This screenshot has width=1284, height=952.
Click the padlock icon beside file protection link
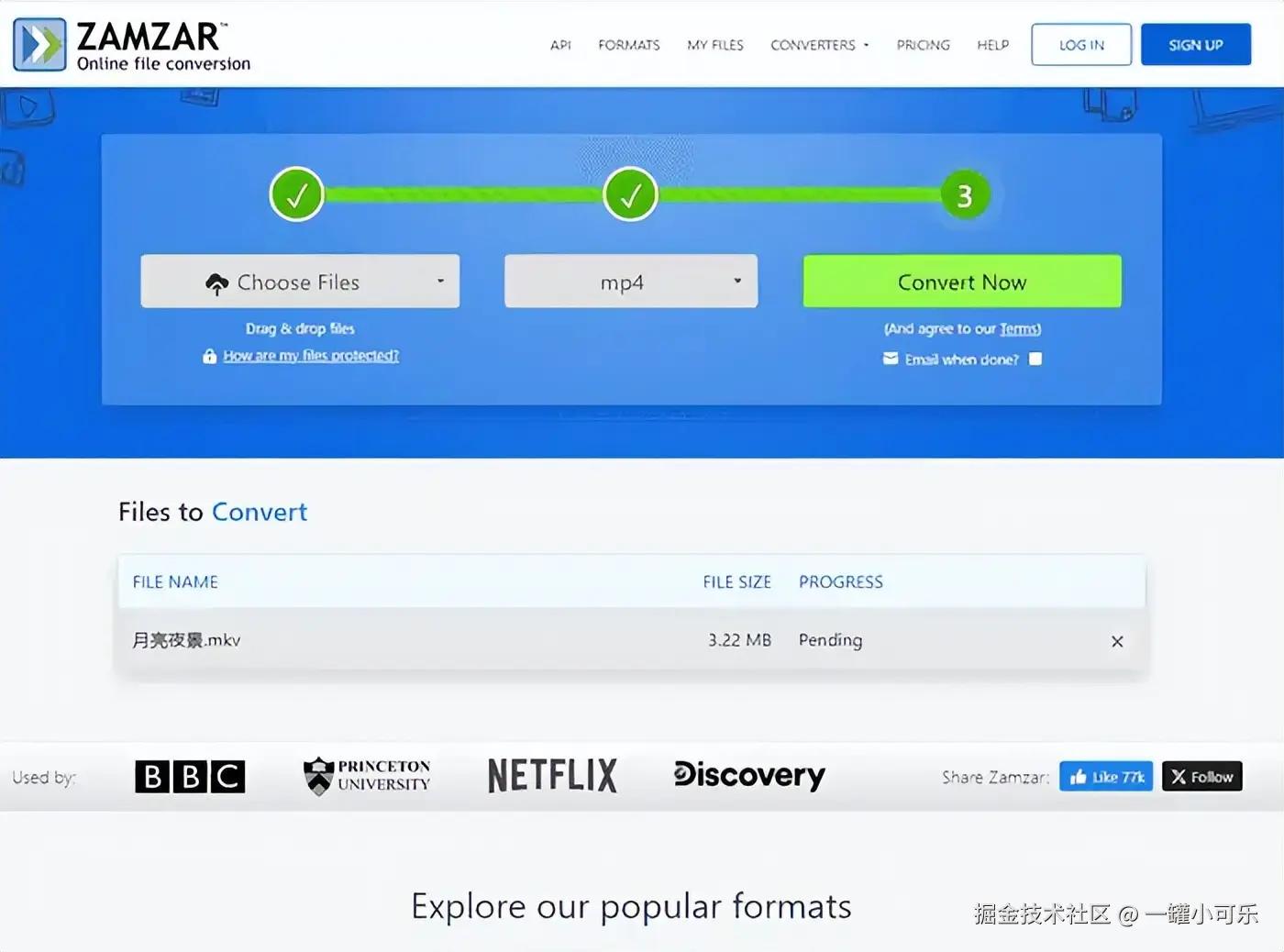210,356
